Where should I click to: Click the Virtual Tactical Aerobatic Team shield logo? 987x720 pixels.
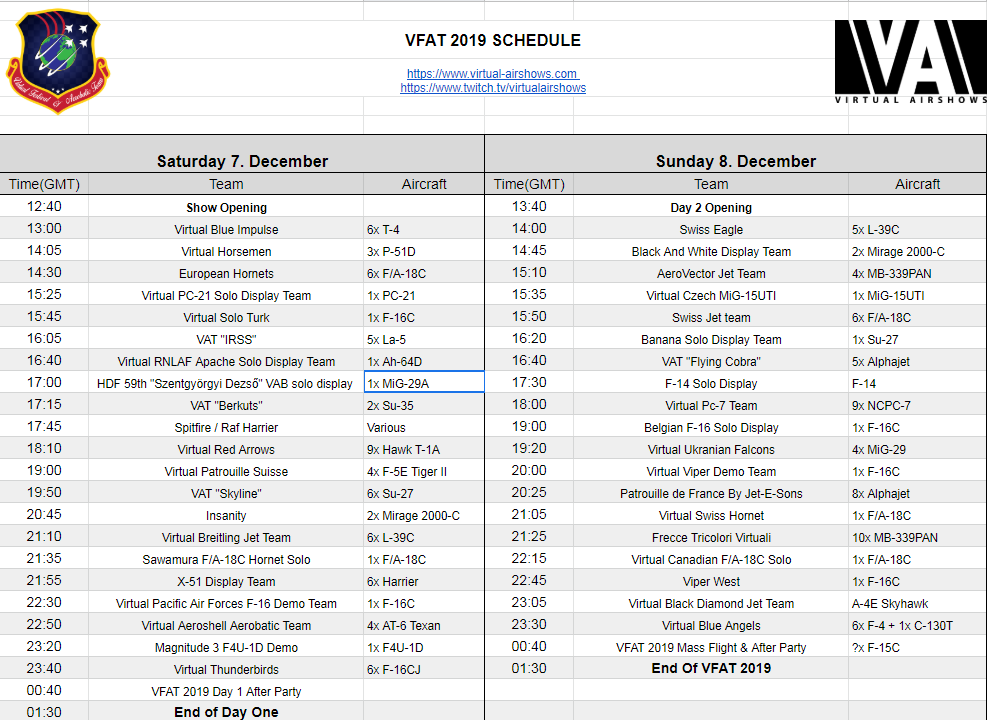[x=58, y=62]
